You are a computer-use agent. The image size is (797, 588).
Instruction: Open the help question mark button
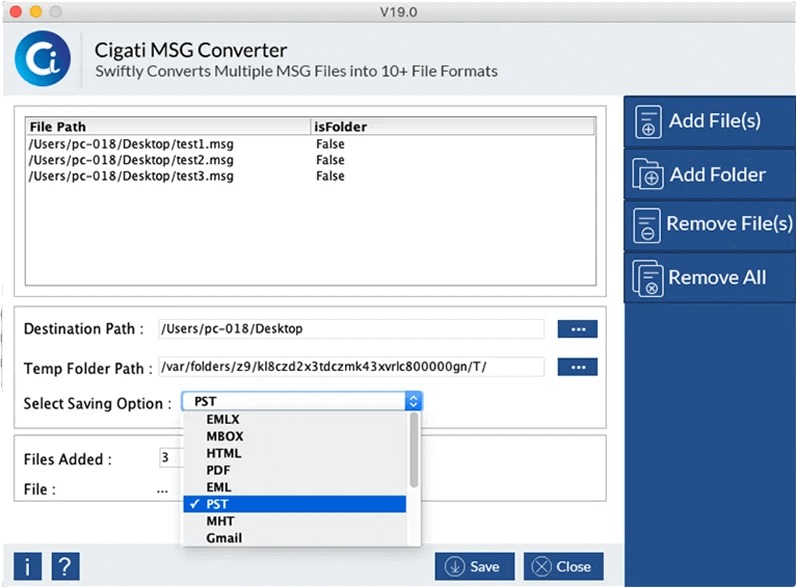click(x=66, y=566)
